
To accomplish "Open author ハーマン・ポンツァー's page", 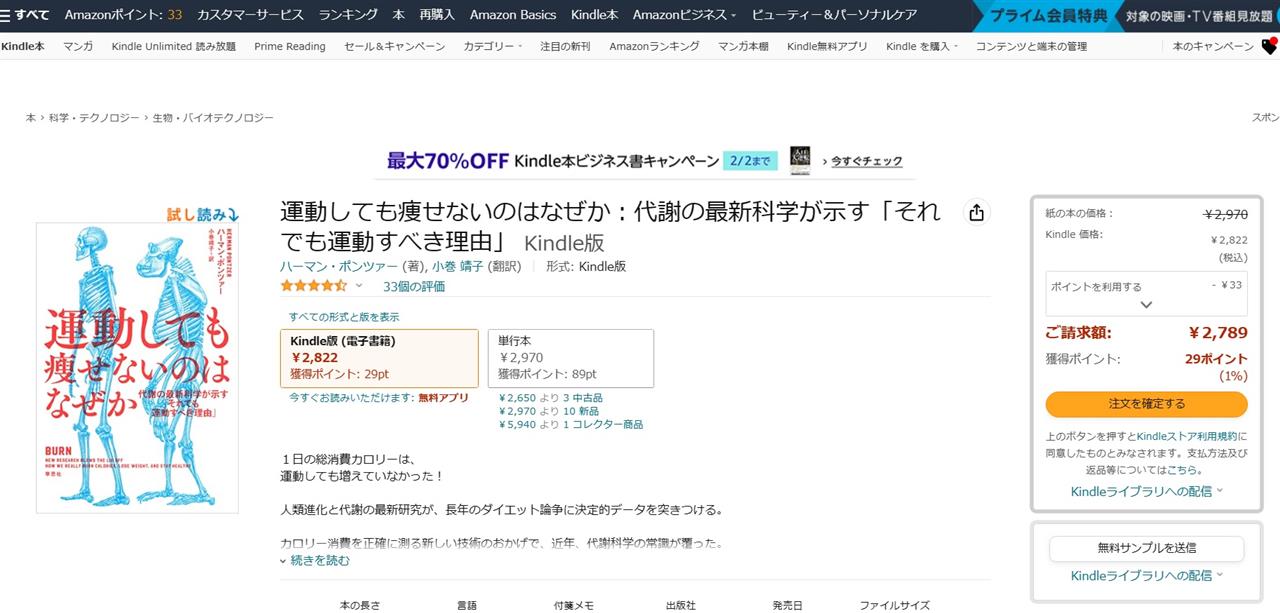I will (340, 266).
